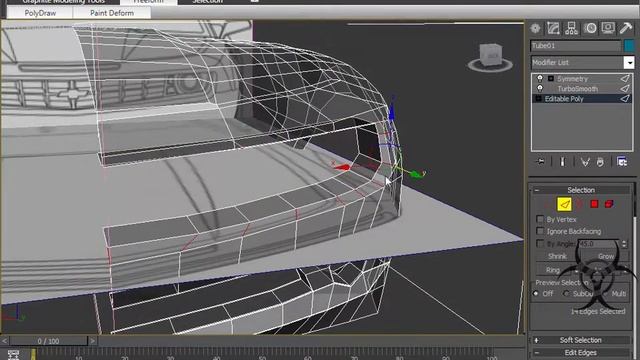Click the Tube01 object name field
The height and width of the screenshot is (360, 640).
[576, 46]
